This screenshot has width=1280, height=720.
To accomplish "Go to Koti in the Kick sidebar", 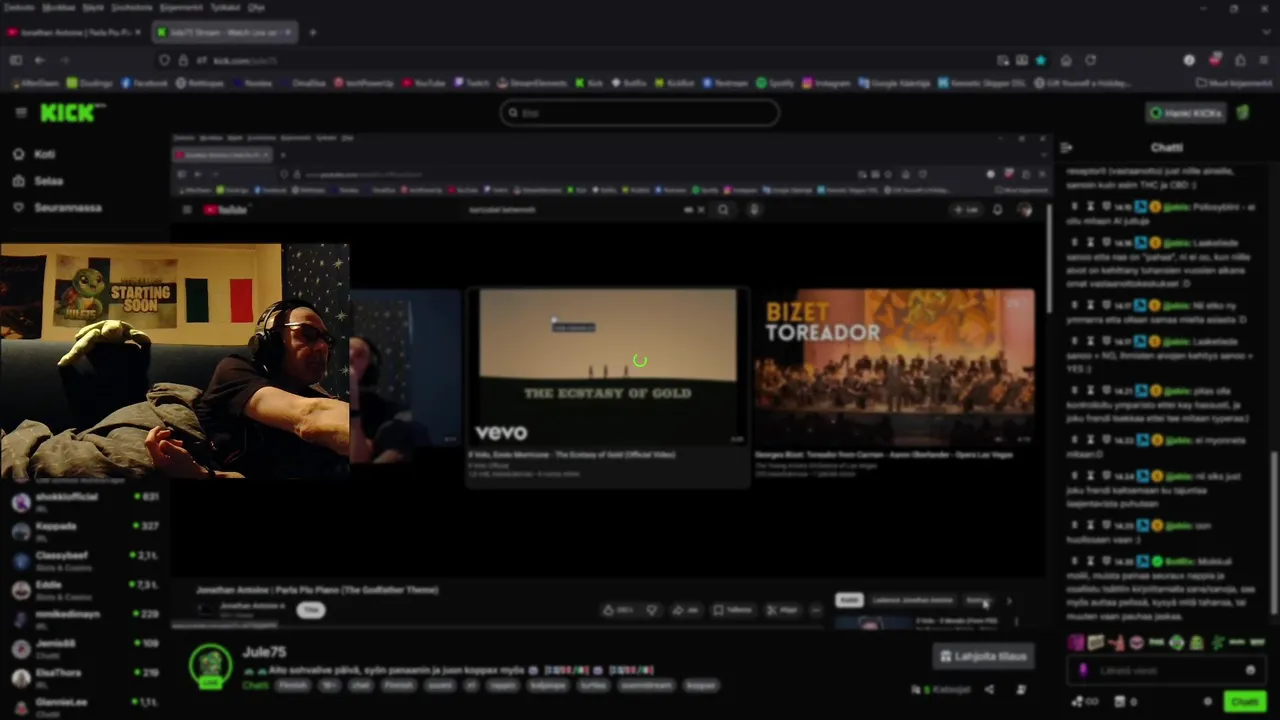I will 44,154.
